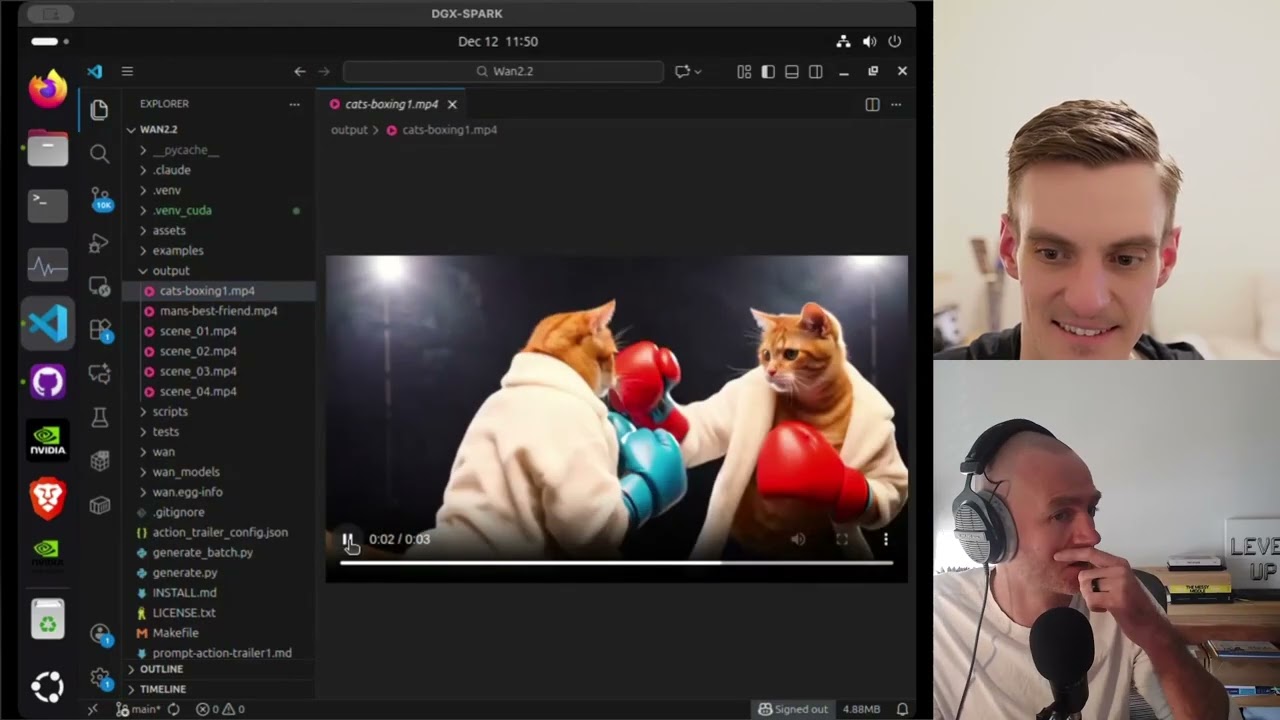Viewport: 1280px width, 720px height.
Task: Pause the cats boxing video
Action: [348, 539]
